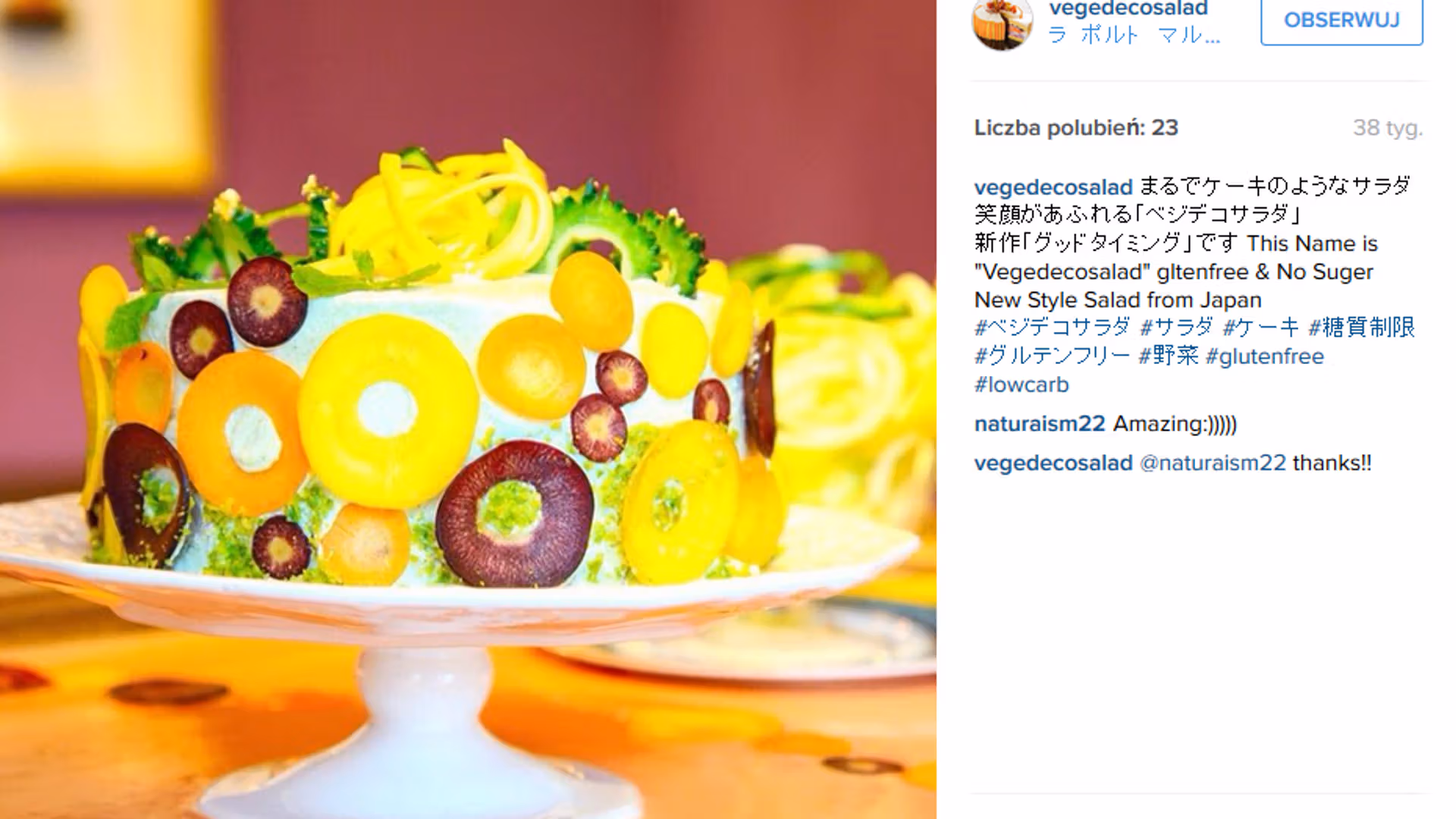Open hashtag #野菜
Screen dimensions: 1456x819
coord(1169,356)
